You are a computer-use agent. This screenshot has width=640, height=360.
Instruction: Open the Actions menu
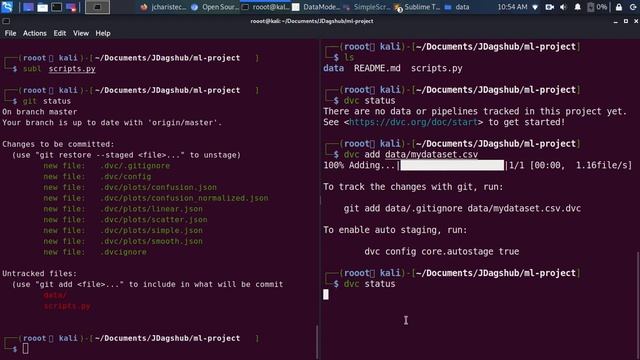(x=35, y=33)
